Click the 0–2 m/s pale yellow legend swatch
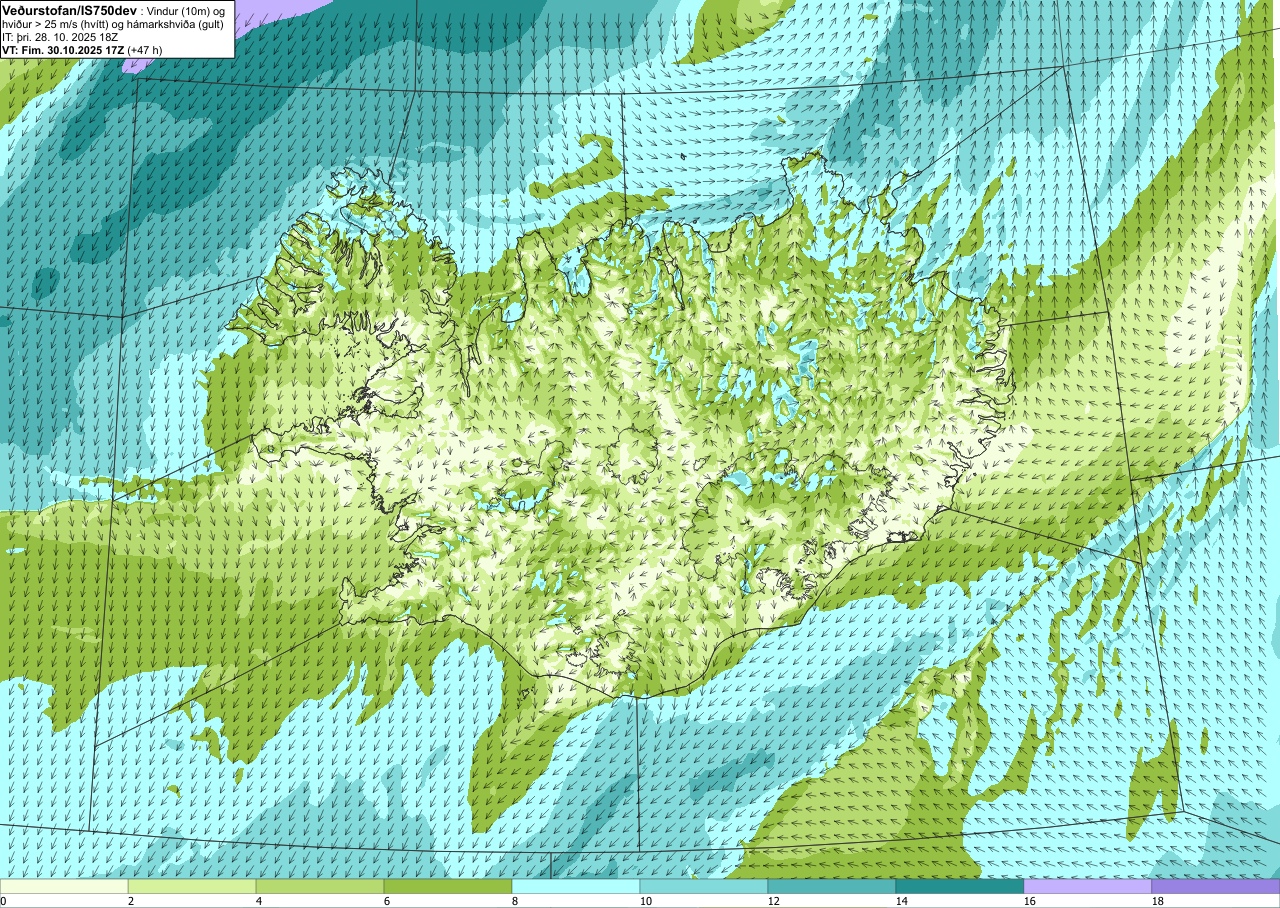Image resolution: width=1280 pixels, height=908 pixels. (x=64, y=886)
